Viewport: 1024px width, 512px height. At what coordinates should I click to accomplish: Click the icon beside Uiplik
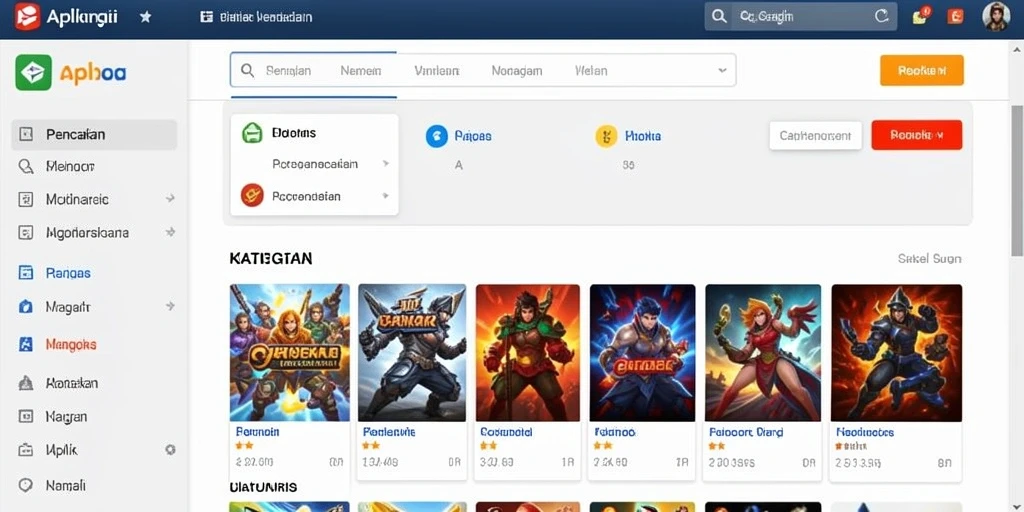click(25, 450)
